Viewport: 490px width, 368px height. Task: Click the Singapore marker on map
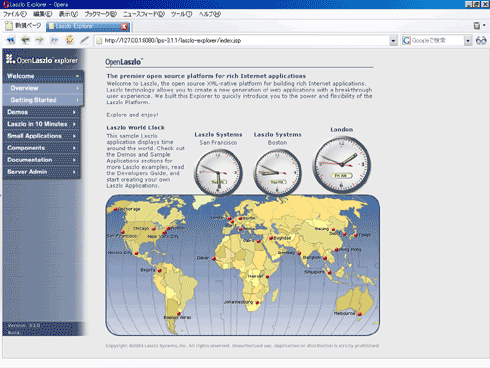click(329, 273)
